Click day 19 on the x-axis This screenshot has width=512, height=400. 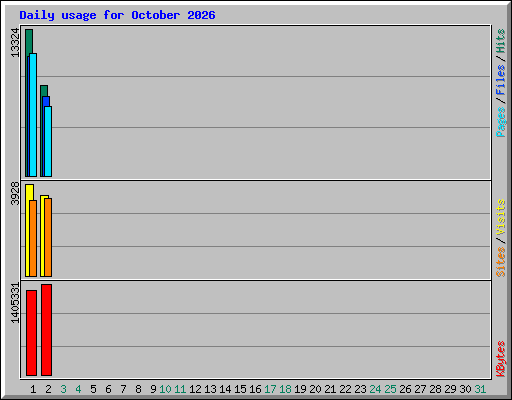(x=300, y=389)
